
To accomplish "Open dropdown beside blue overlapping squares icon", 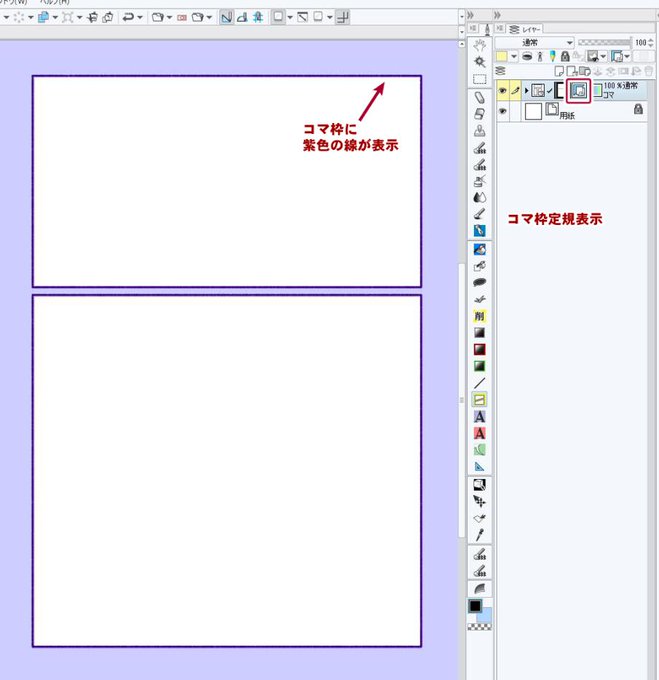I will click(x=55, y=17).
